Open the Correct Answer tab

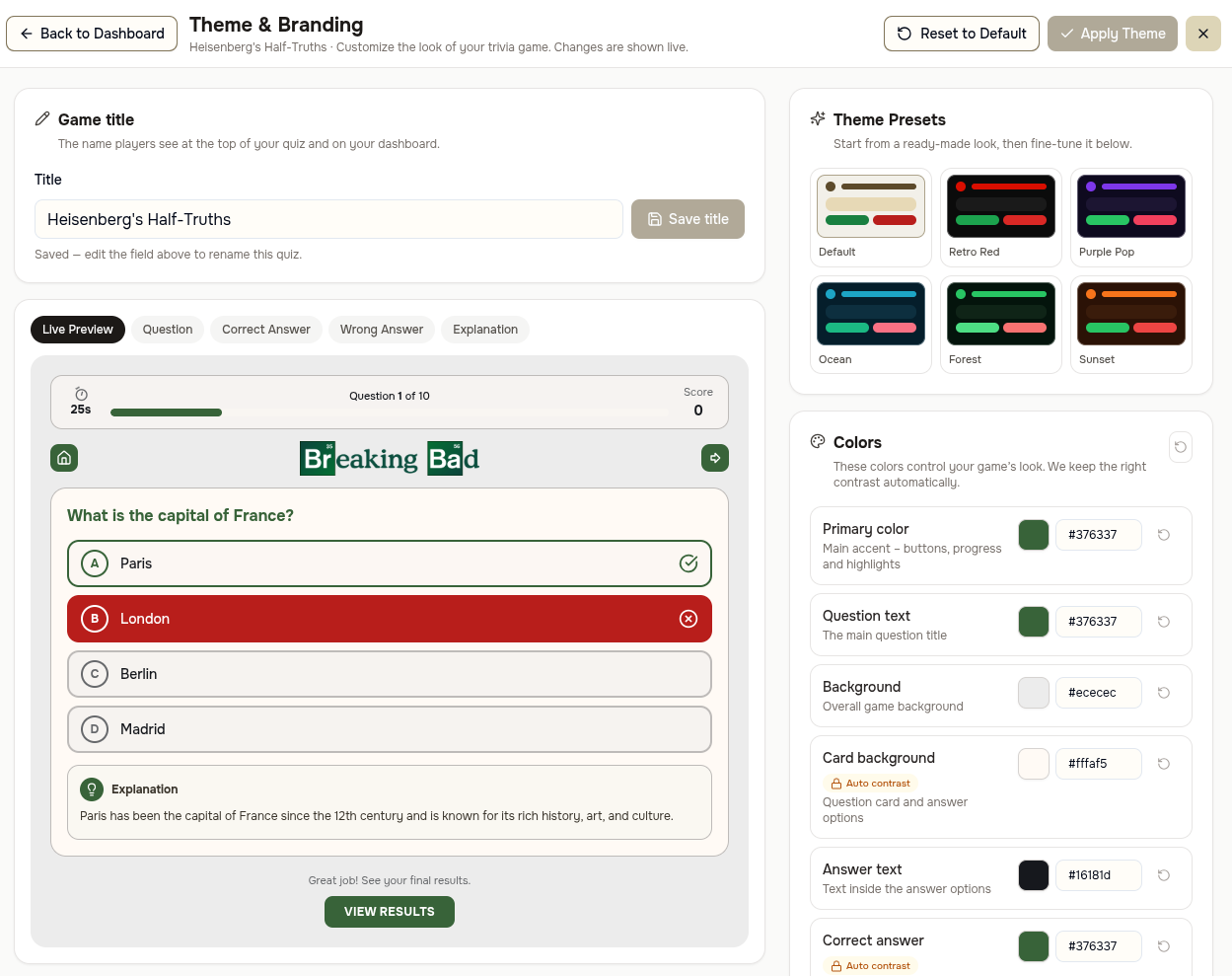coord(266,330)
